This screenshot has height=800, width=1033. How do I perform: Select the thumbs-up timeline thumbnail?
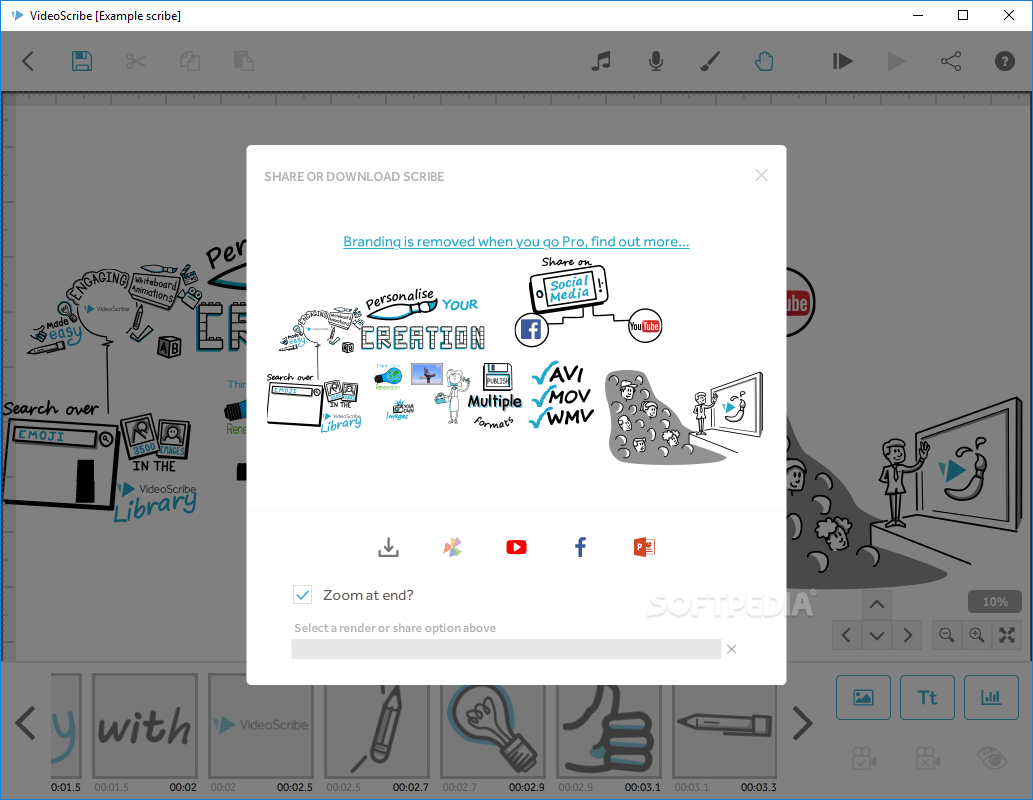tap(609, 731)
